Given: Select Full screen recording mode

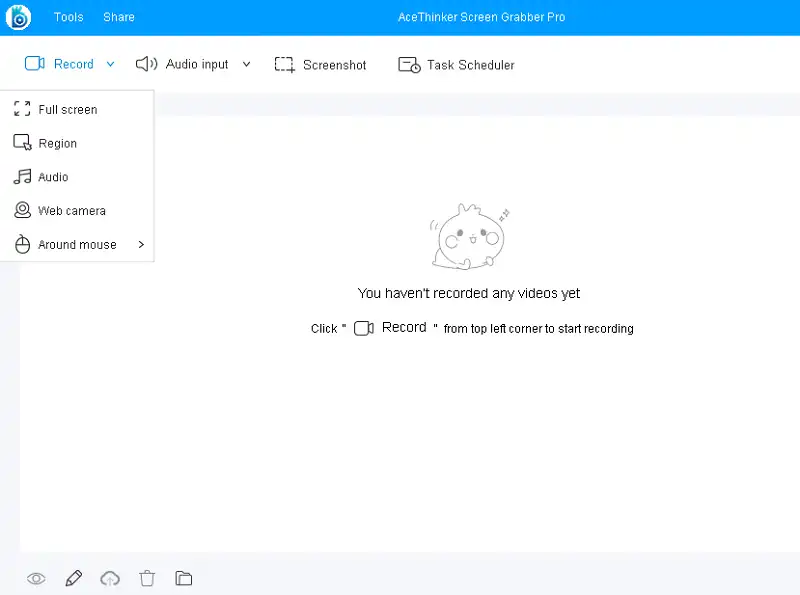Looking at the screenshot, I should pyautogui.click(x=67, y=110).
